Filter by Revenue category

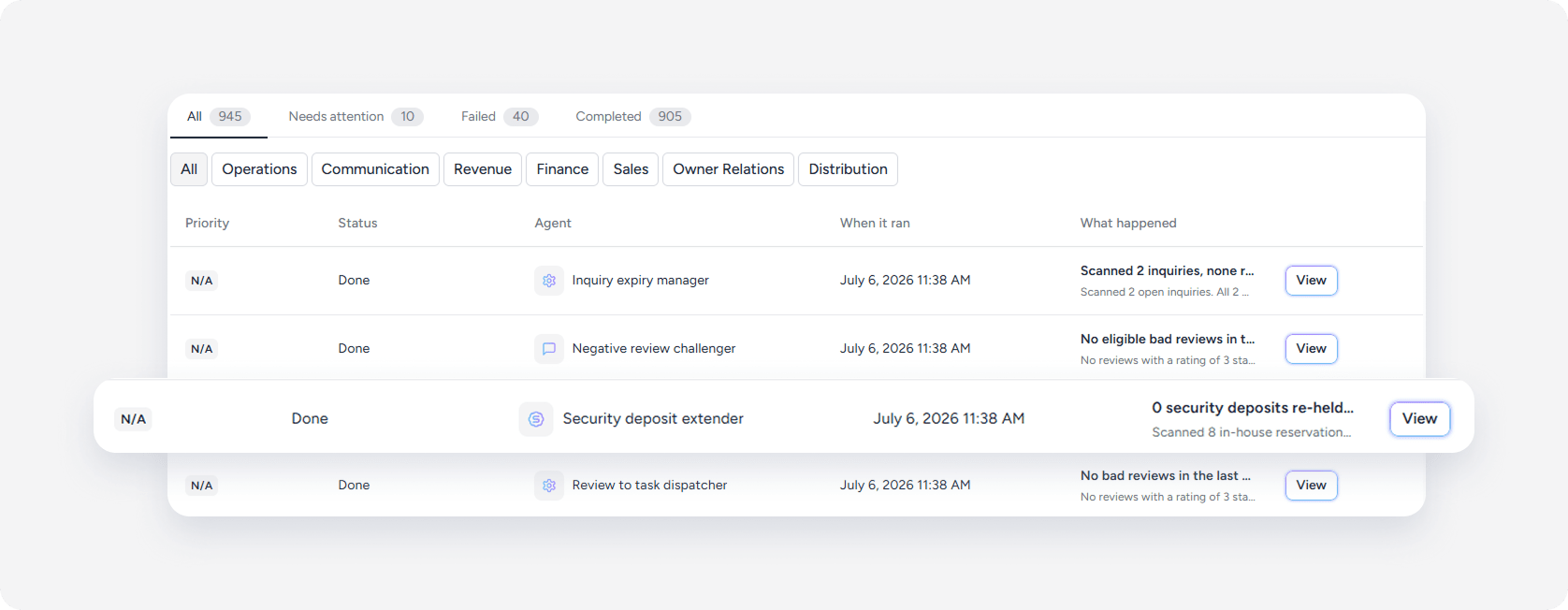483,169
